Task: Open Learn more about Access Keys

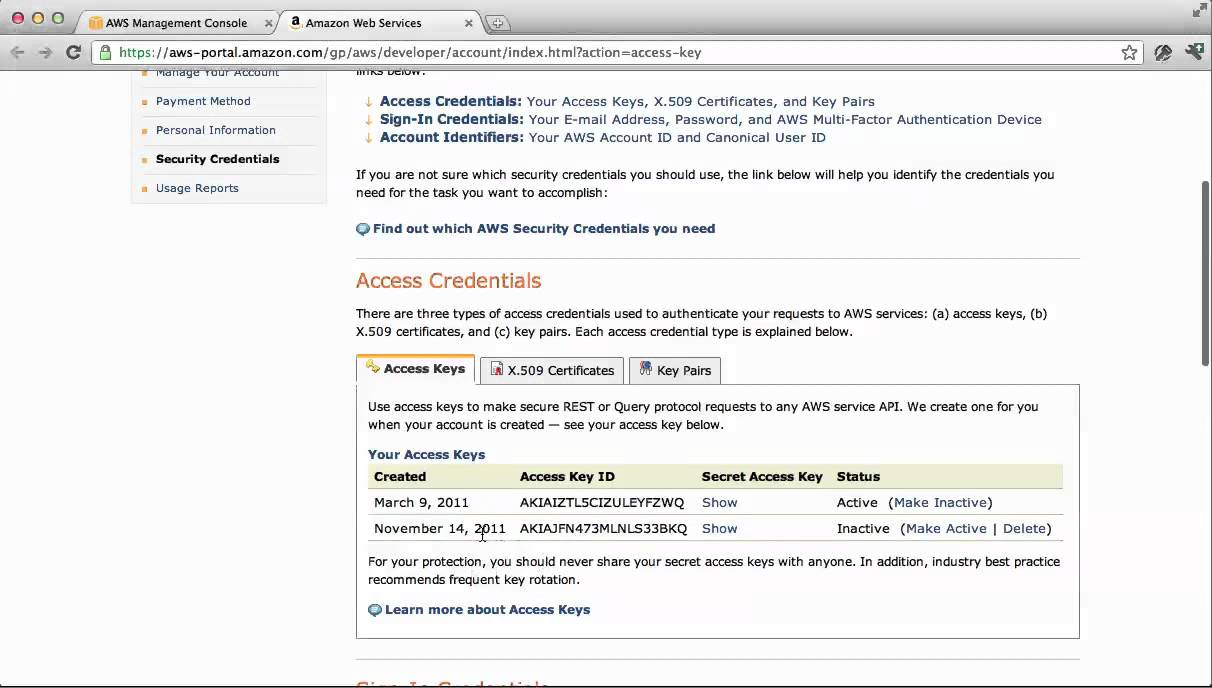Action: point(488,610)
